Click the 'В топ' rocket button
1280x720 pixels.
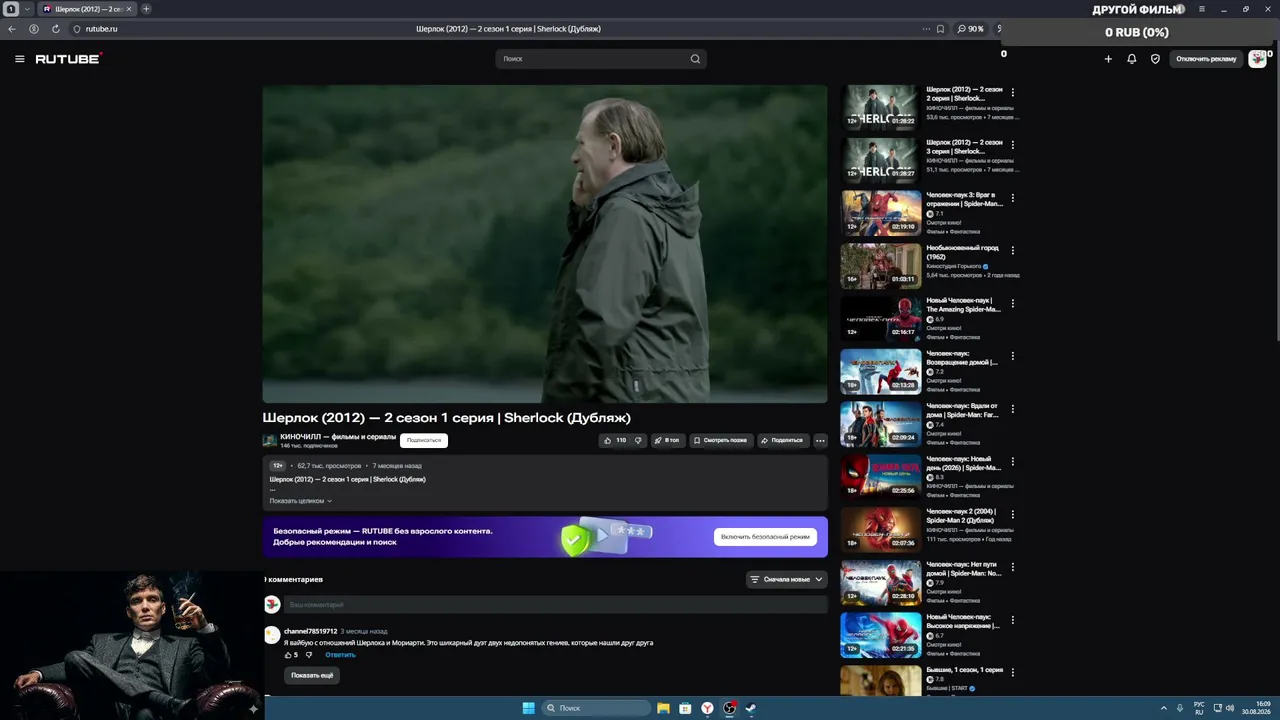(x=667, y=440)
